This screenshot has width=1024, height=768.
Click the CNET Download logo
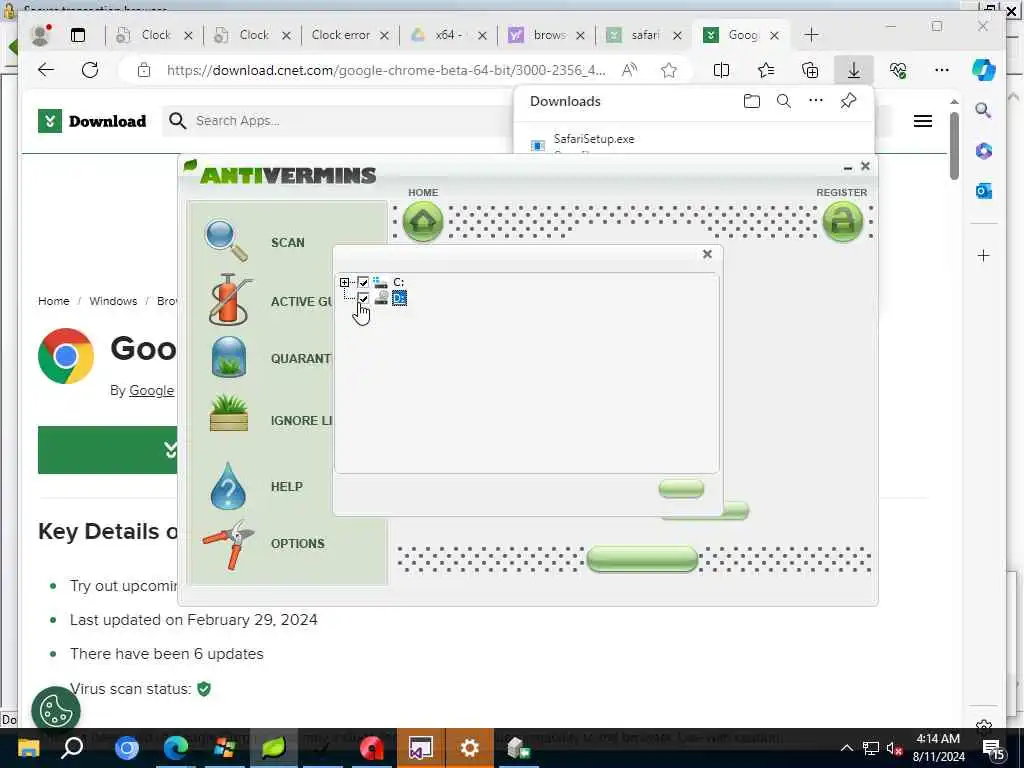[x=92, y=121]
